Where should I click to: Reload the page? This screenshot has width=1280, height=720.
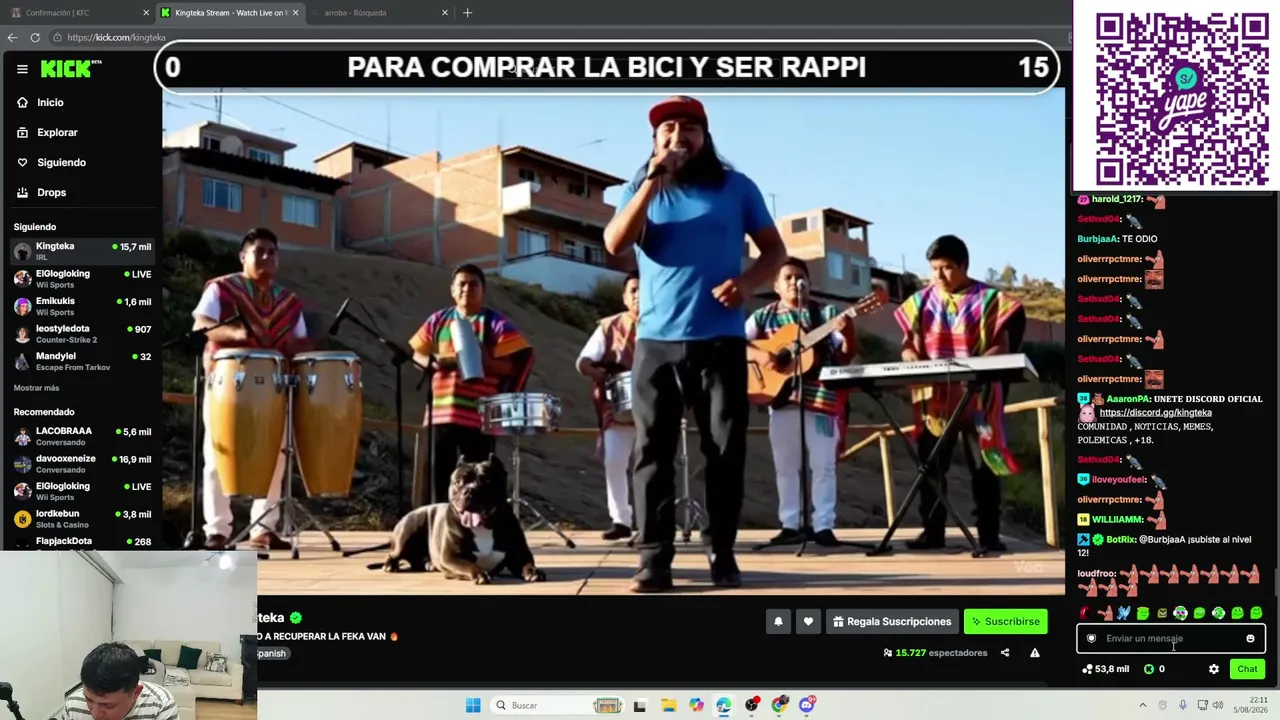tap(35, 37)
